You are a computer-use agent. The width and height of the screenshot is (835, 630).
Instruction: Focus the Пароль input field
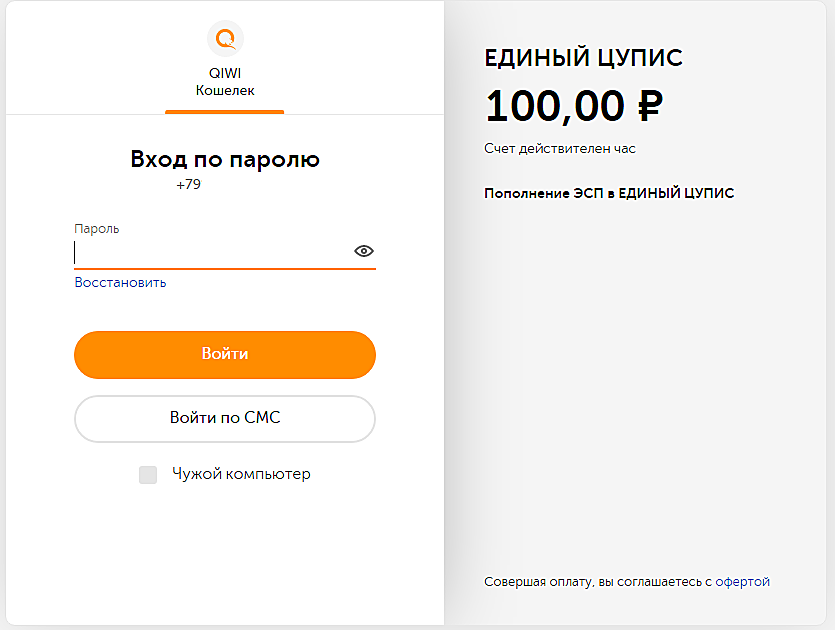click(213, 253)
